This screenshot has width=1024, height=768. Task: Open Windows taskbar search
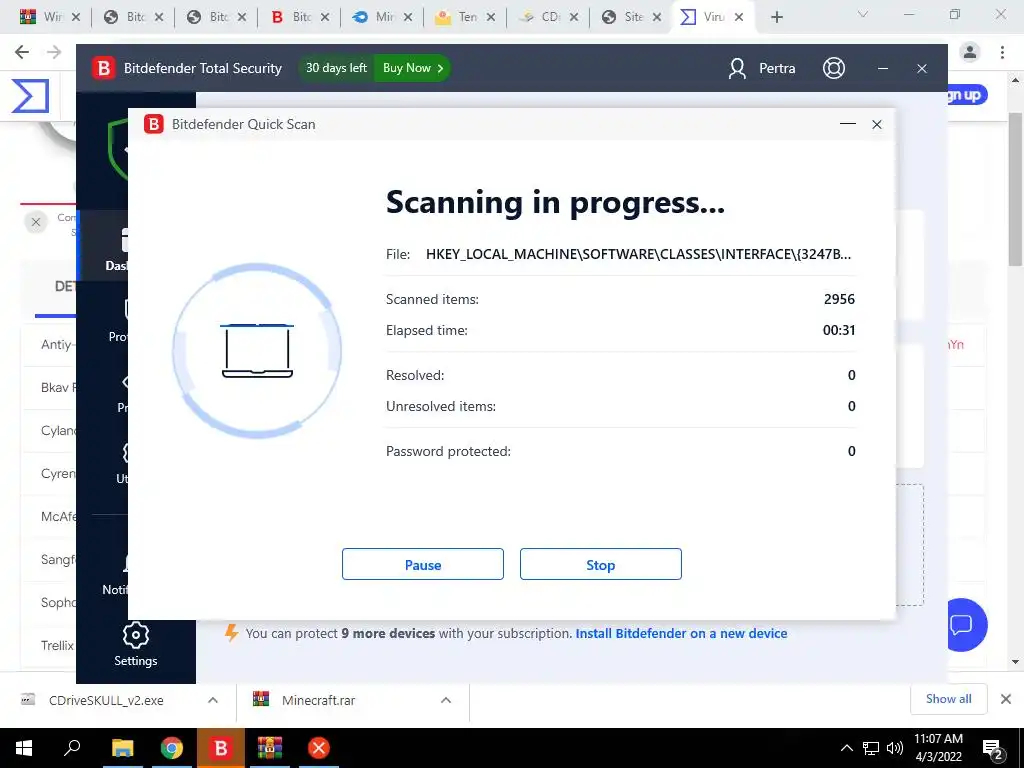click(x=72, y=748)
